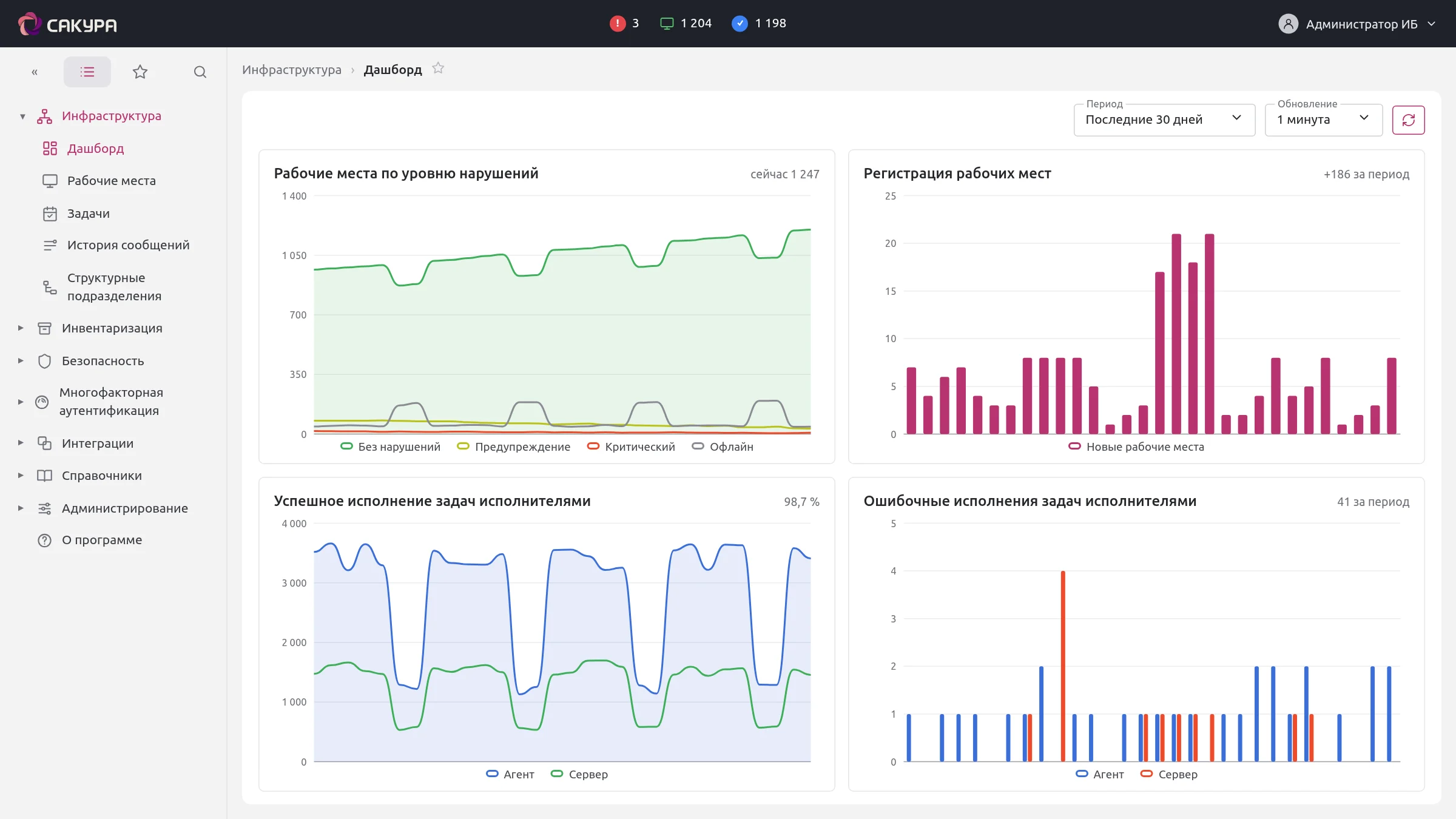This screenshot has width=1456, height=819.
Task: Open Дашборд in the sidebar
Action: [95, 149]
